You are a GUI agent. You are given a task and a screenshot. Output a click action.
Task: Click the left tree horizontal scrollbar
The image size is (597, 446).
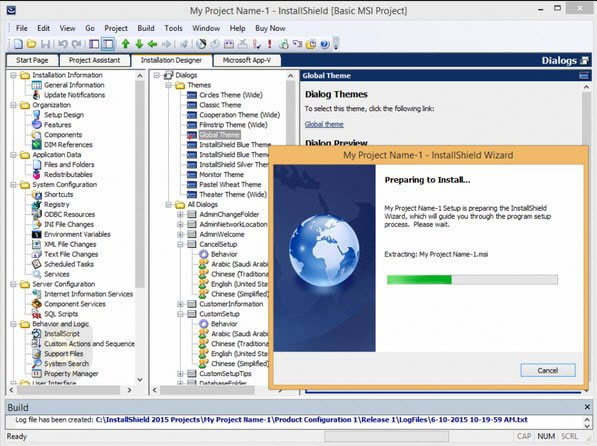click(69, 390)
